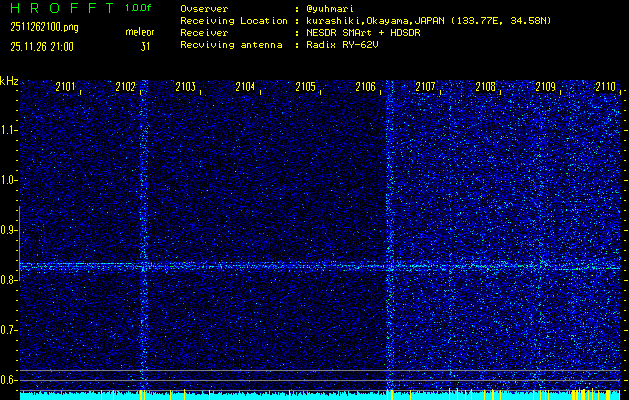Click the 2101 time marker
This screenshot has width=629, height=400.
[65, 87]
